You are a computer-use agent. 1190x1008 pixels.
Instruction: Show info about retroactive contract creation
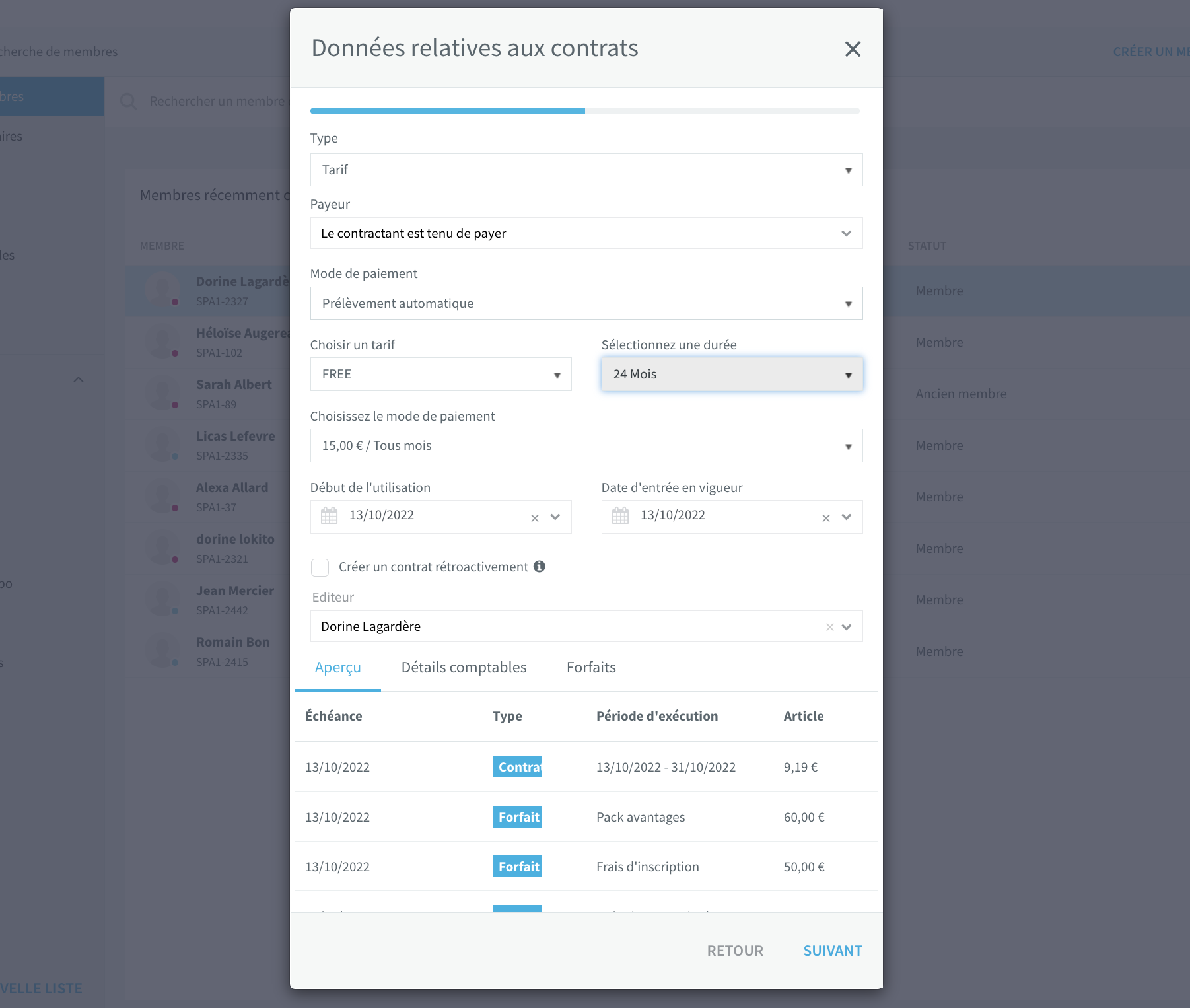click(x=540, y=566)
